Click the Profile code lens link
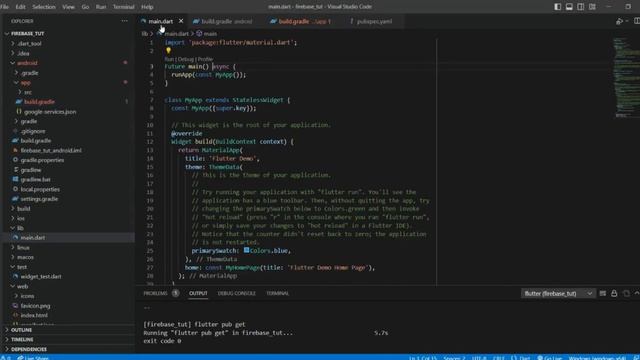The width and height of the screenshot is (640, 360). (205, 59)
